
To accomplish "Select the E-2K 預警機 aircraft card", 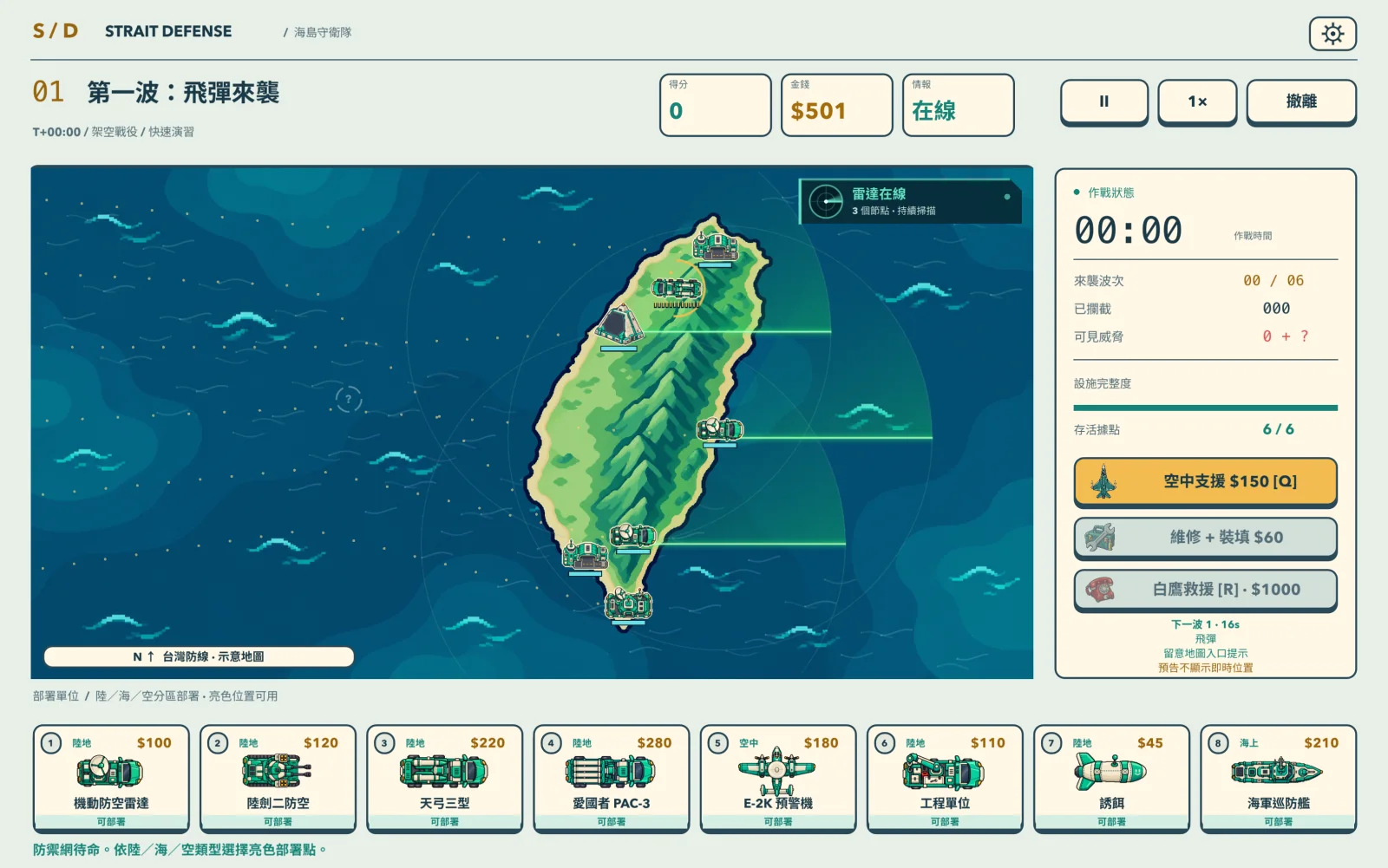I will [778, 778].
